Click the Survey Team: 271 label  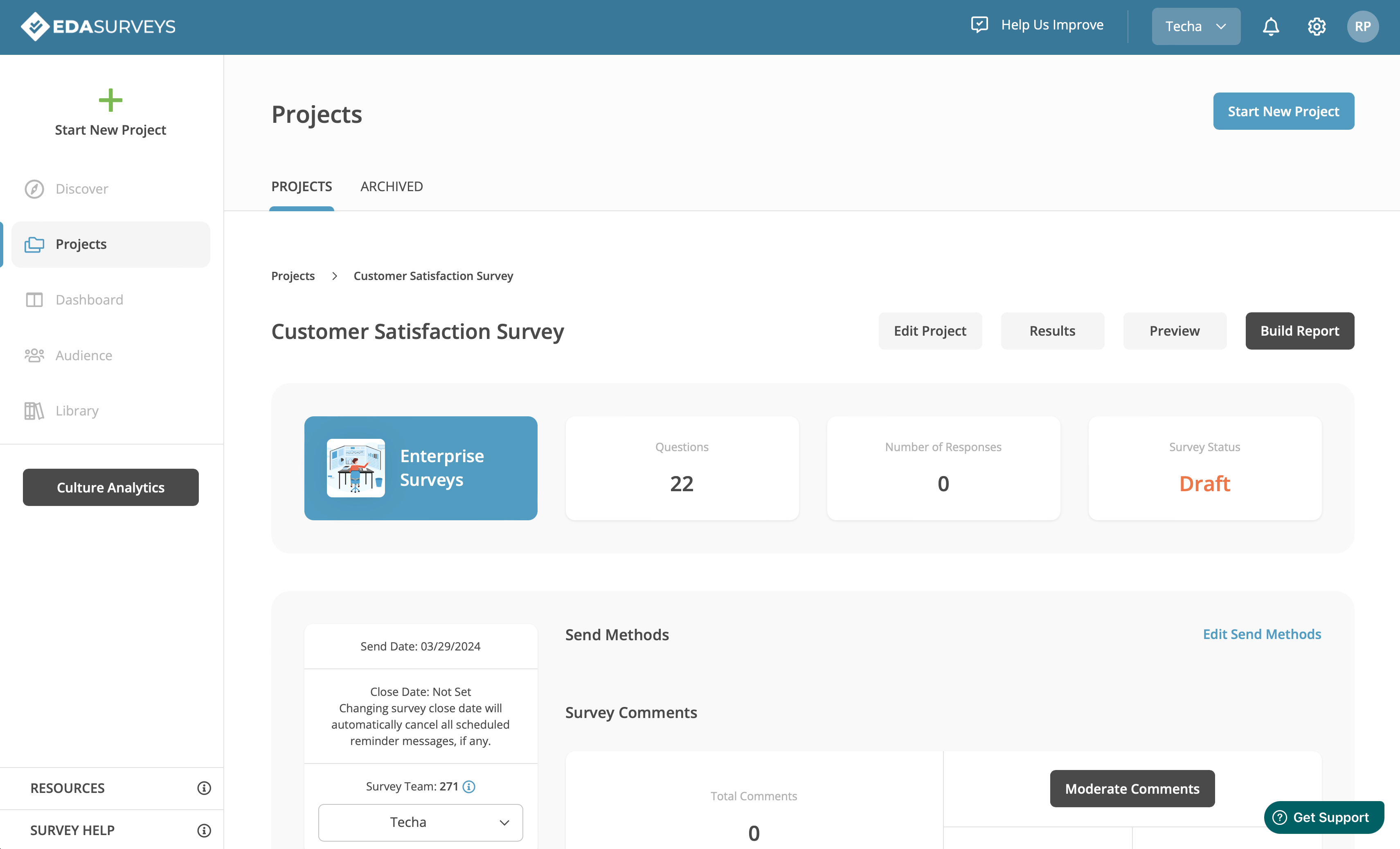[412, 786]
